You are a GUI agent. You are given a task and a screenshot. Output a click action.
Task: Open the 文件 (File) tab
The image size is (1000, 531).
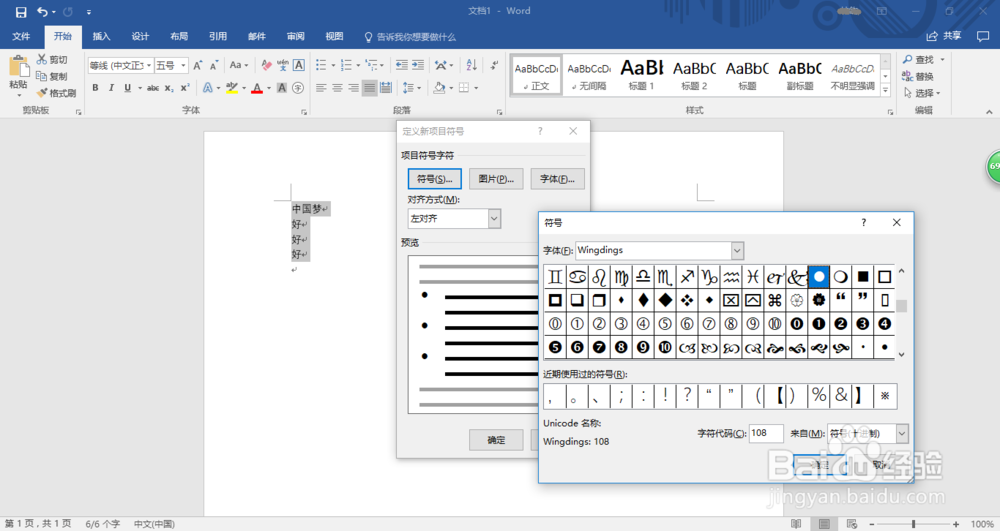[21, 36]
